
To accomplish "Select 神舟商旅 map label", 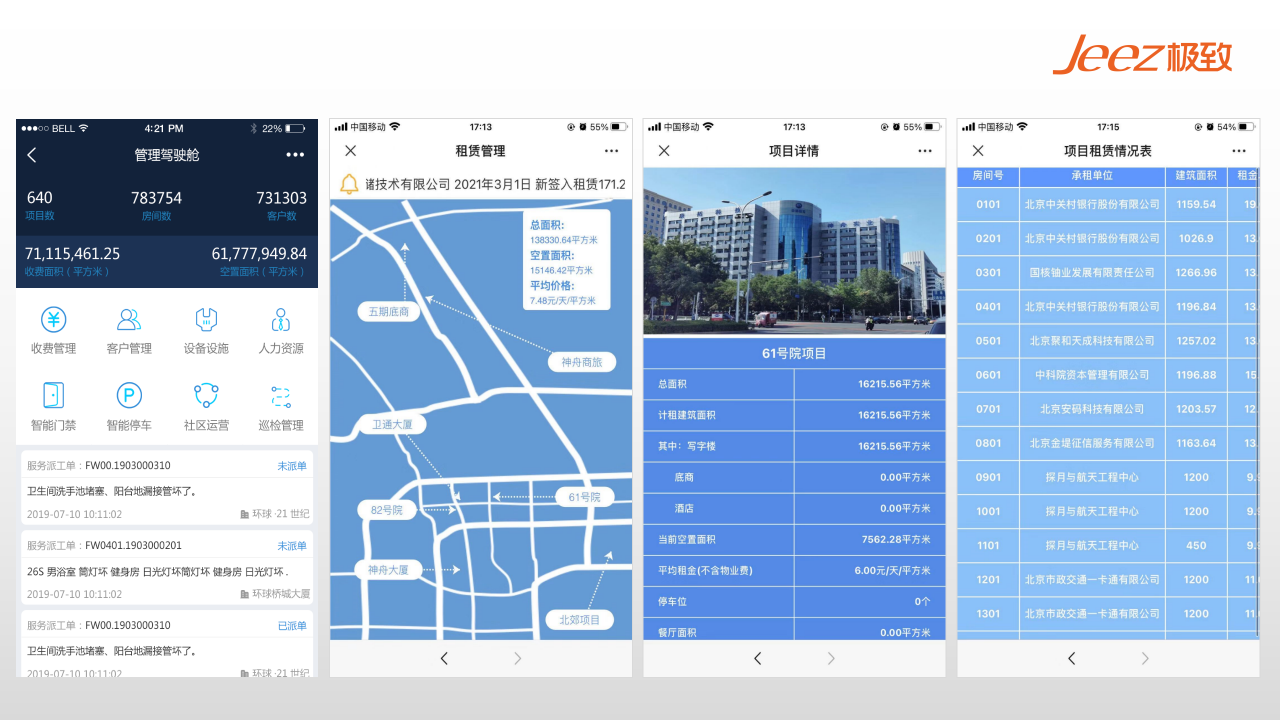I will (x=582, y=362).
